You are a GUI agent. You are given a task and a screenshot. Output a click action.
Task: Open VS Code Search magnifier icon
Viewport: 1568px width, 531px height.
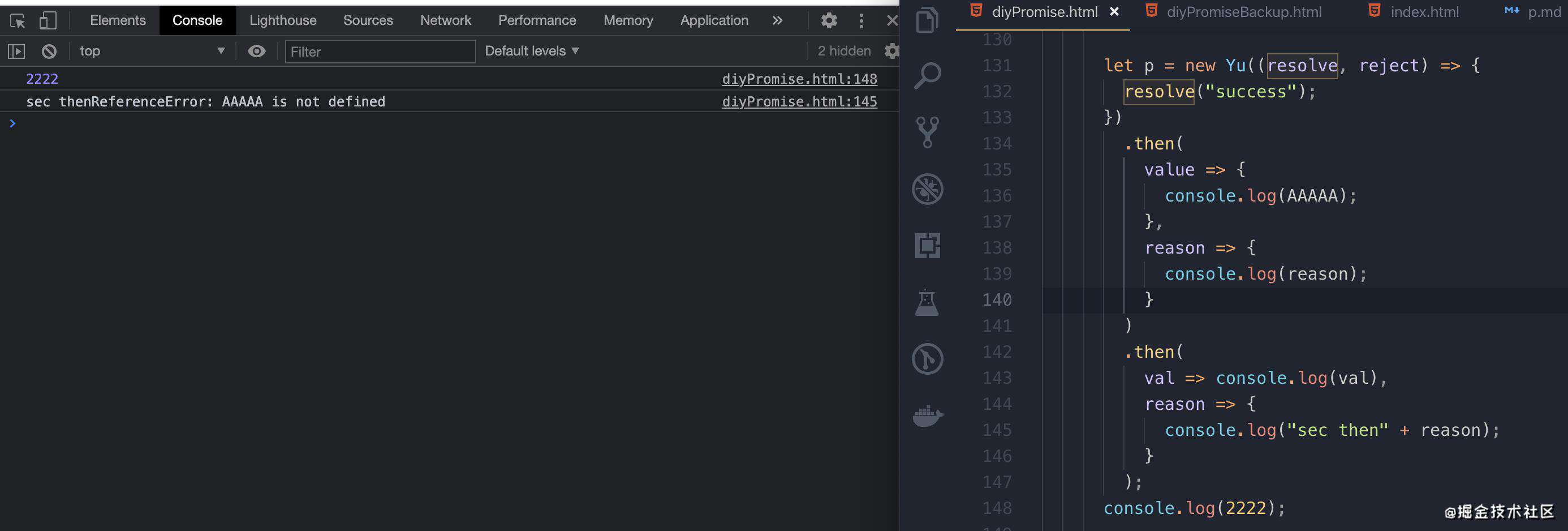click(927, 76)
